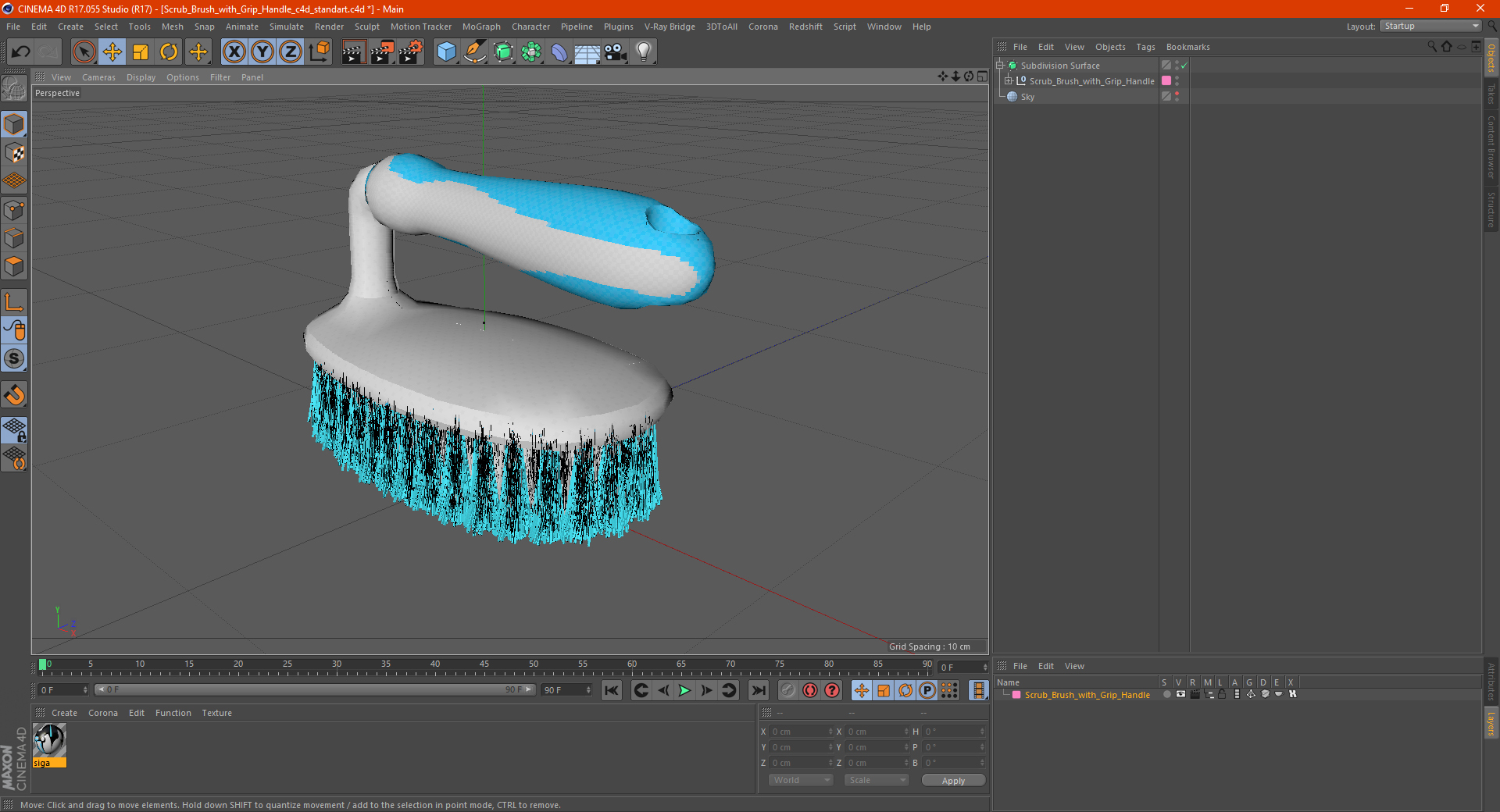This screenshot has height=812, width=1500.
Task: Enable Snap in the left toolbar
Action: (x=15, y=395)
